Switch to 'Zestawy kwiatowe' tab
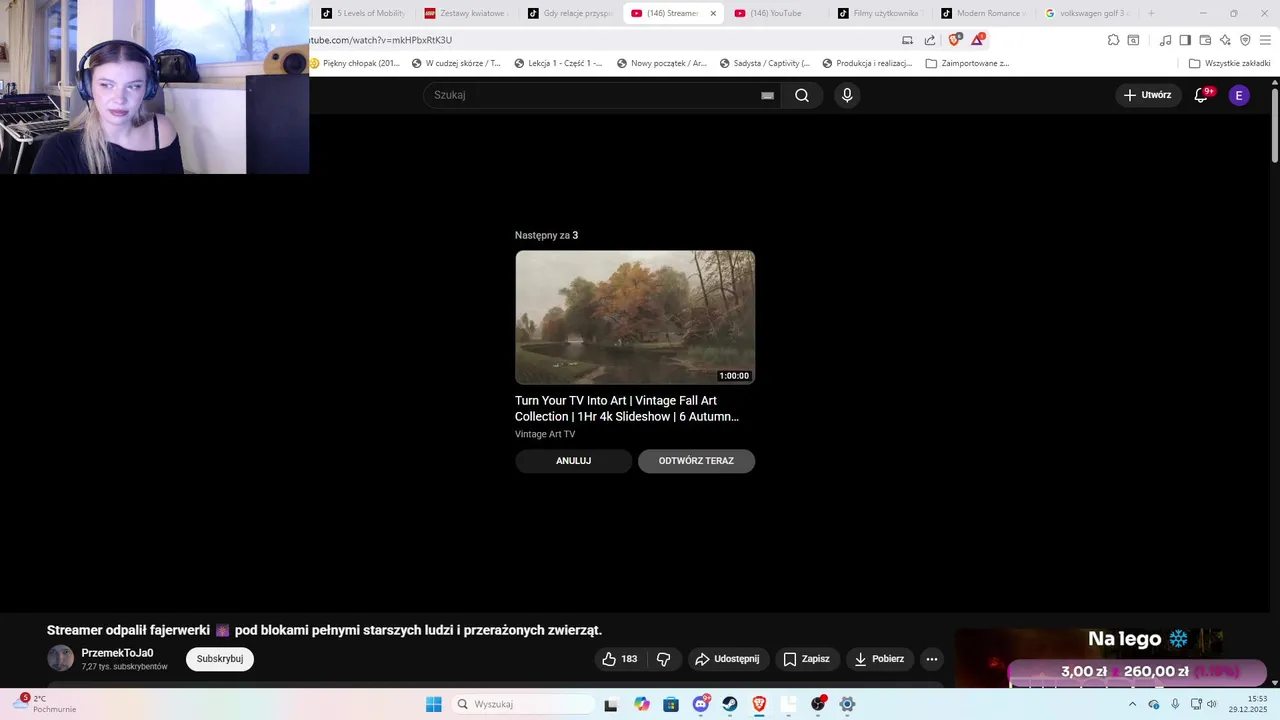The height and width of the screenshot is (720, 1280). [466, 13]
